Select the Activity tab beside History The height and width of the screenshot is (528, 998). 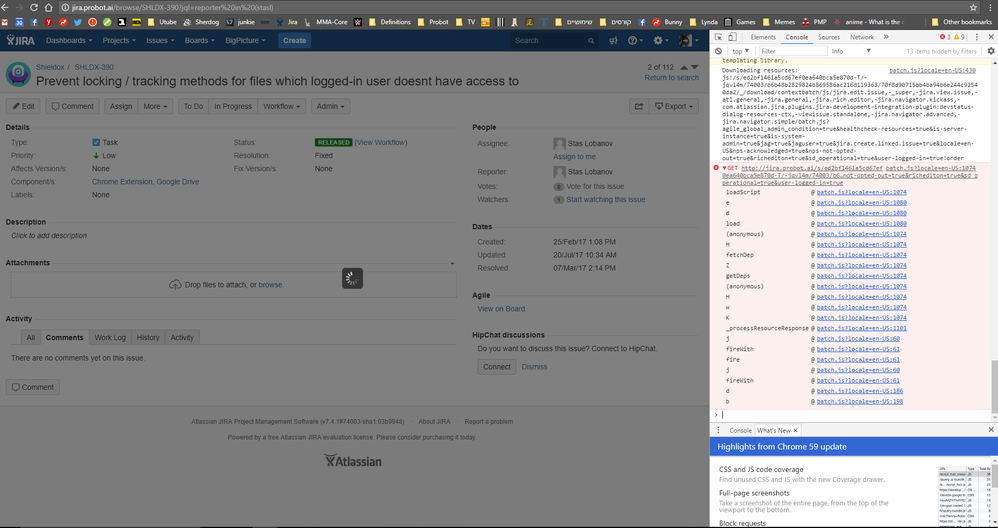(x=182, y=337)
